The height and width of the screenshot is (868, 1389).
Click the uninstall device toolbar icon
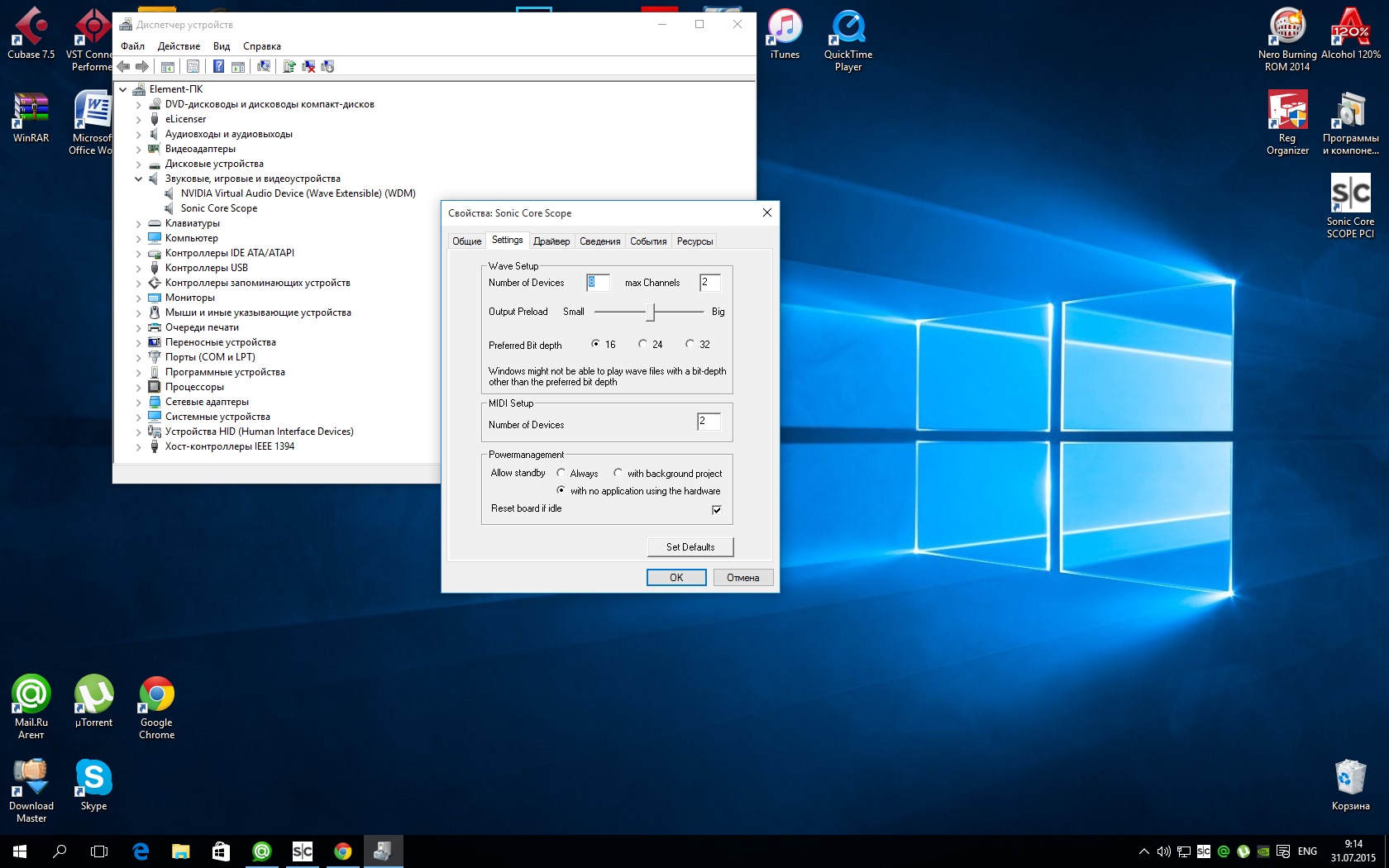click(308, 67)
